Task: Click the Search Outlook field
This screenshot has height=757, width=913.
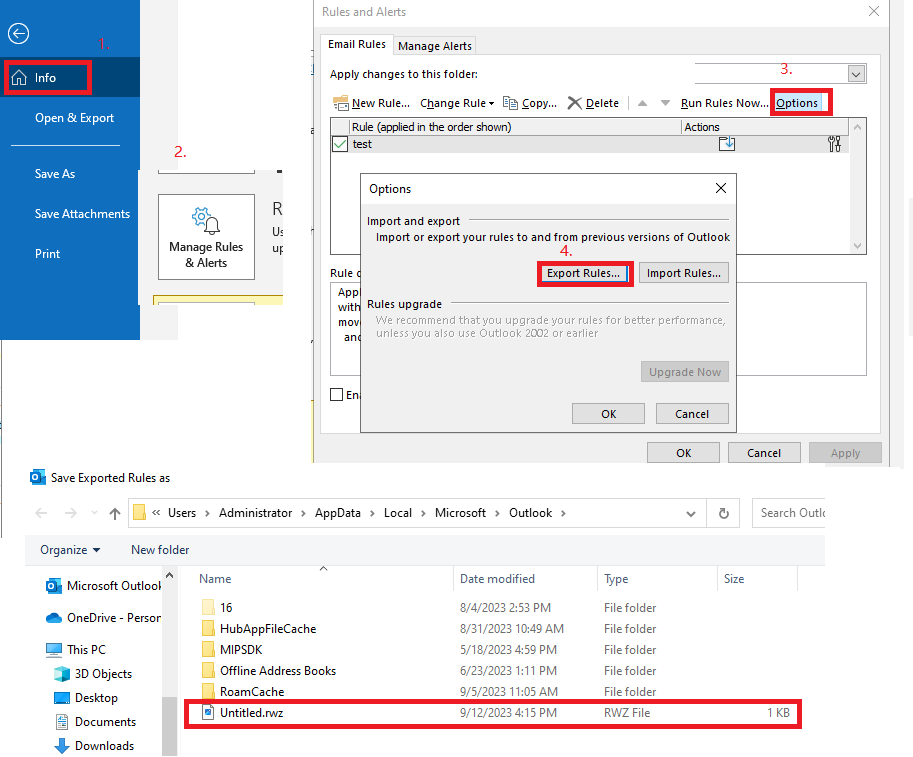Action: point(788,513)
